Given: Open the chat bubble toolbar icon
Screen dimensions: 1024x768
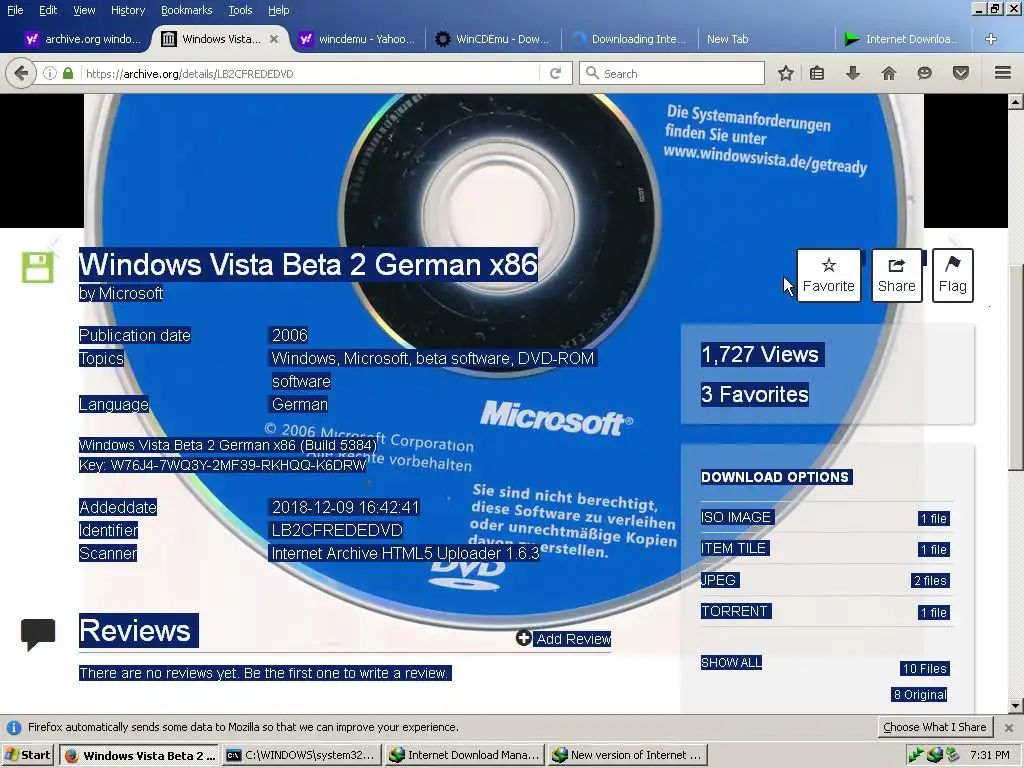Looking at the screenshot, I should click(924, 73).
